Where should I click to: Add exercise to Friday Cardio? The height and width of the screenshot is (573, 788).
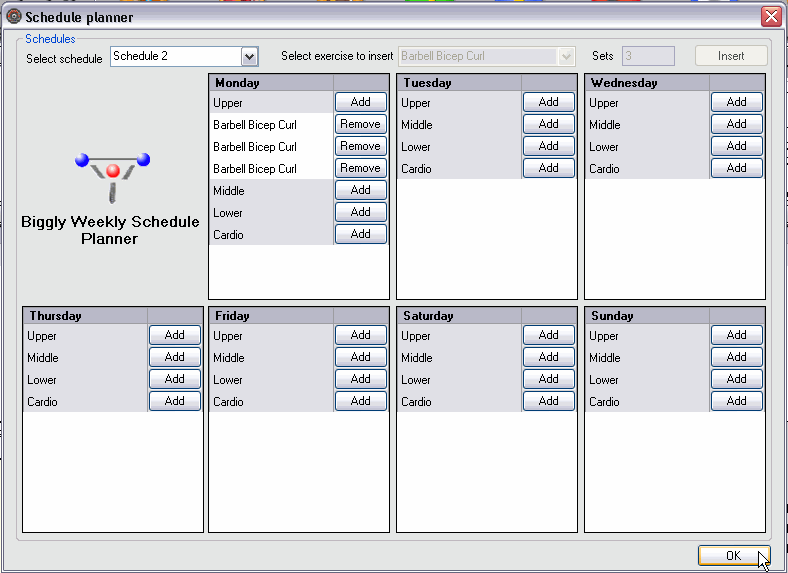tap(360, 401)
